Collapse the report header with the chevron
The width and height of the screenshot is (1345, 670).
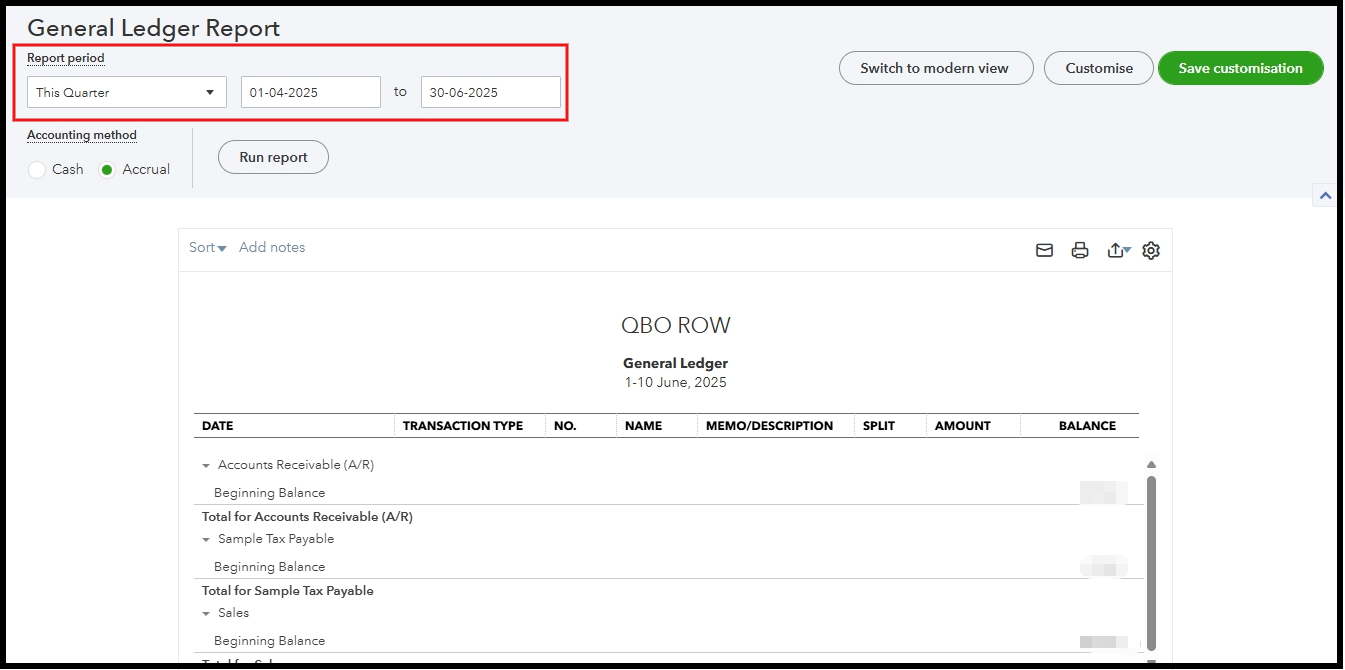1324,196
